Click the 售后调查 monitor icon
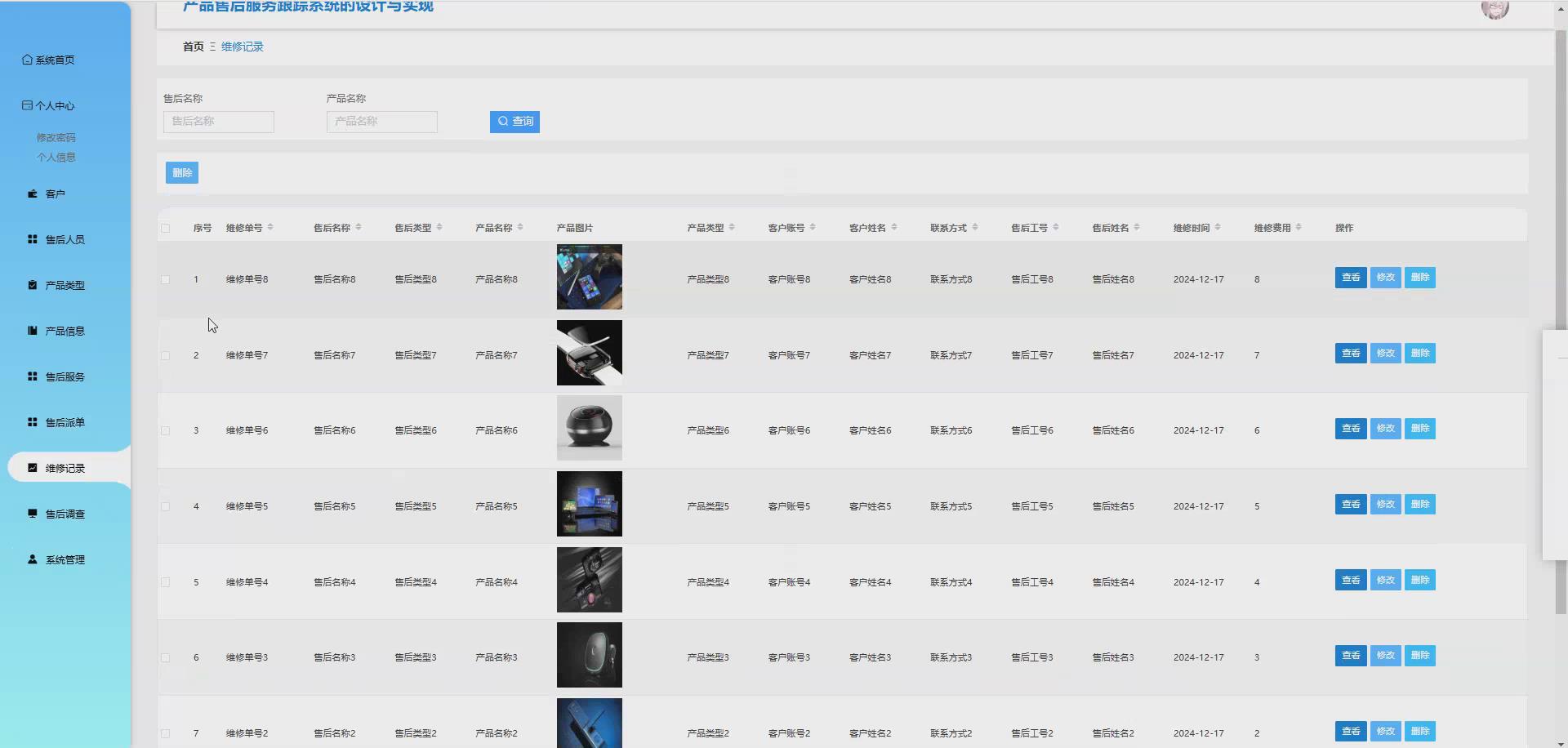Screen dimensions: 1568x748 pyautogui.click(x=33, y=514)
